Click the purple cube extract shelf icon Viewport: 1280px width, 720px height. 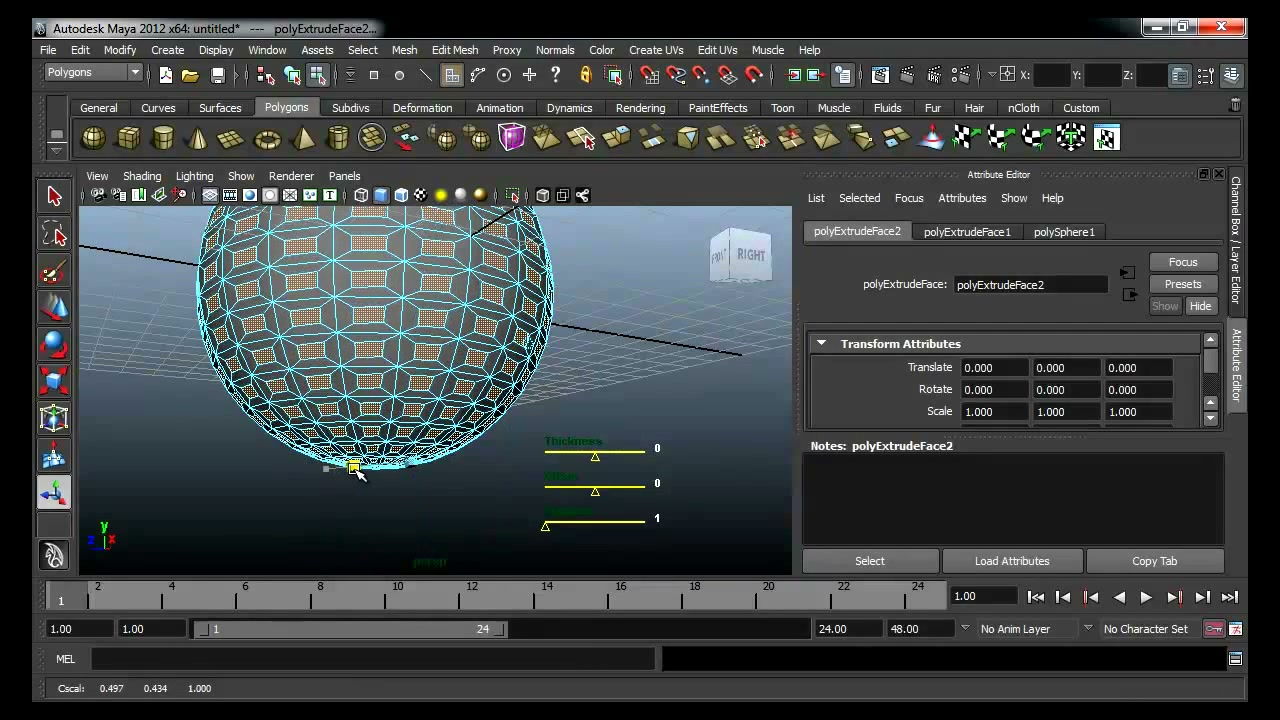[x=511, y=138]
